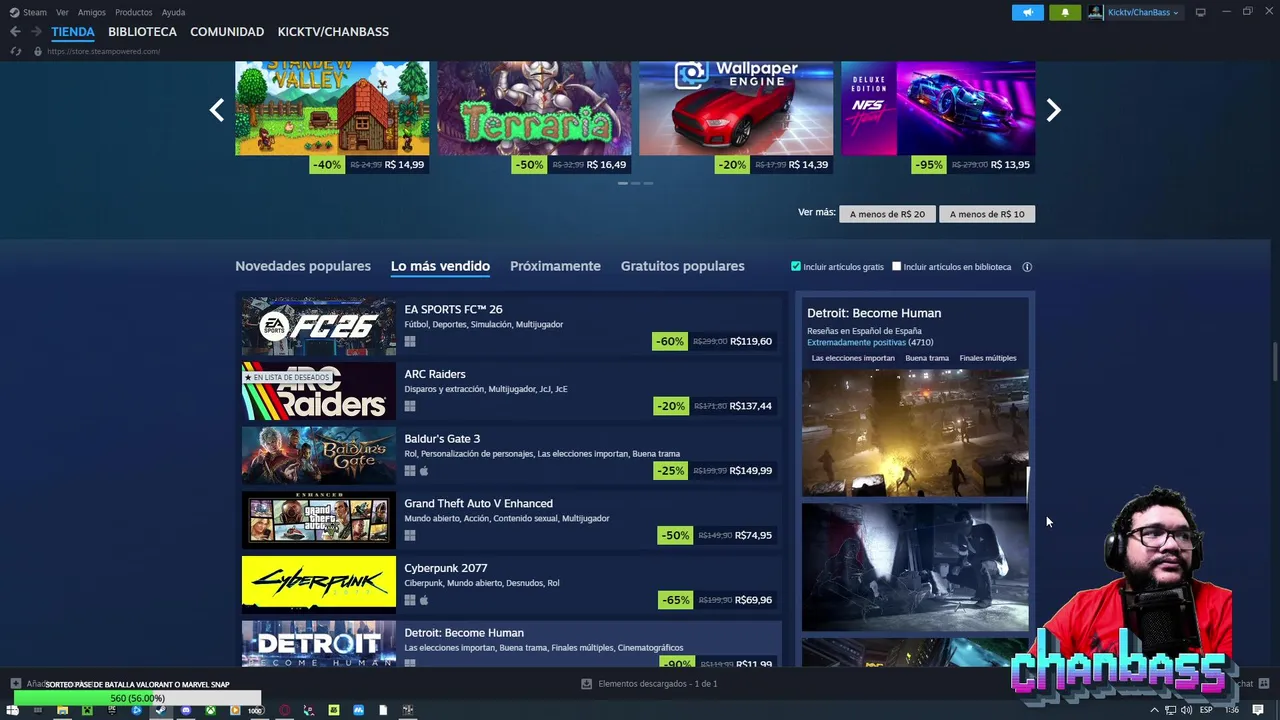Open Cyberpunk 2077 list entry

[x=511, y=584]
